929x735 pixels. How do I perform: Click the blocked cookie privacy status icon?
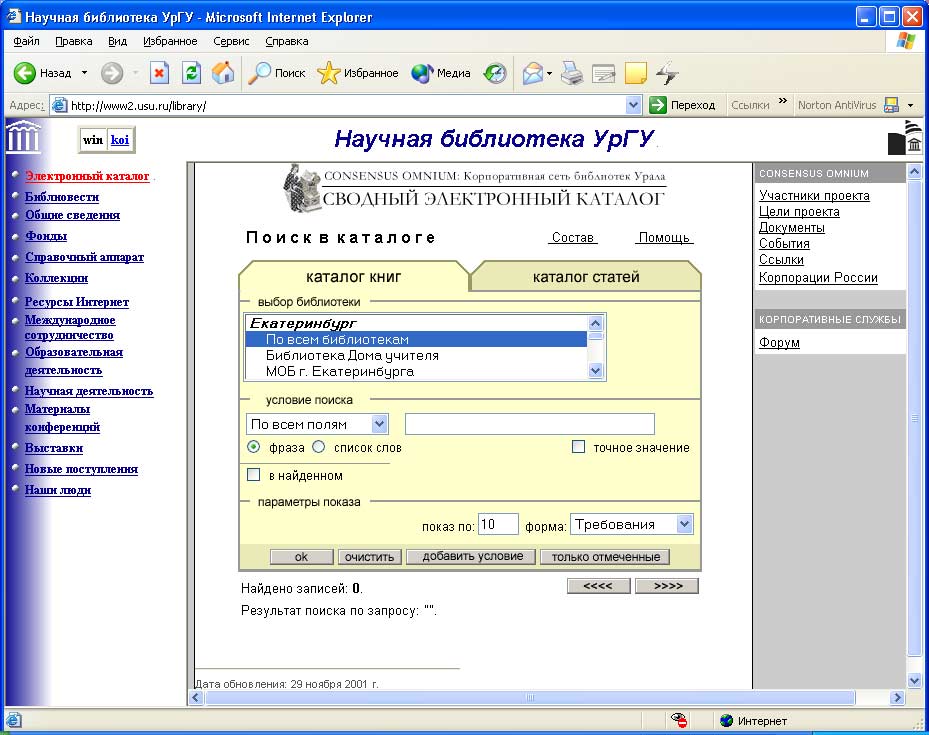click(x=679, y=720)
